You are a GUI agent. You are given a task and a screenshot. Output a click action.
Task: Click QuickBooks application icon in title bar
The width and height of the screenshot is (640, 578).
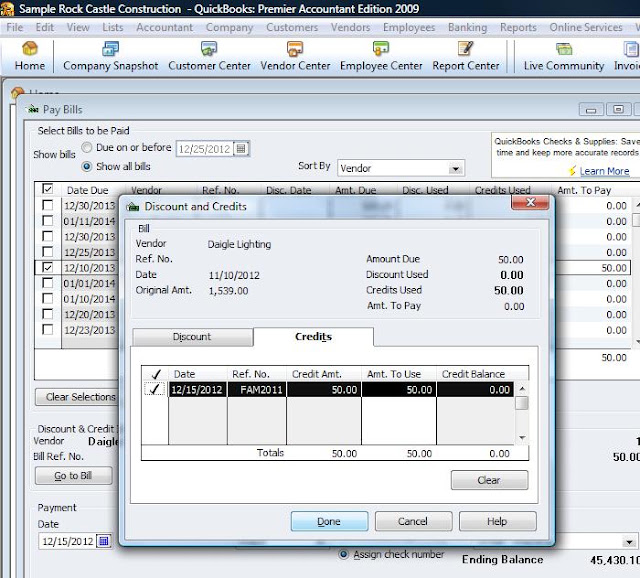point(7,9)
